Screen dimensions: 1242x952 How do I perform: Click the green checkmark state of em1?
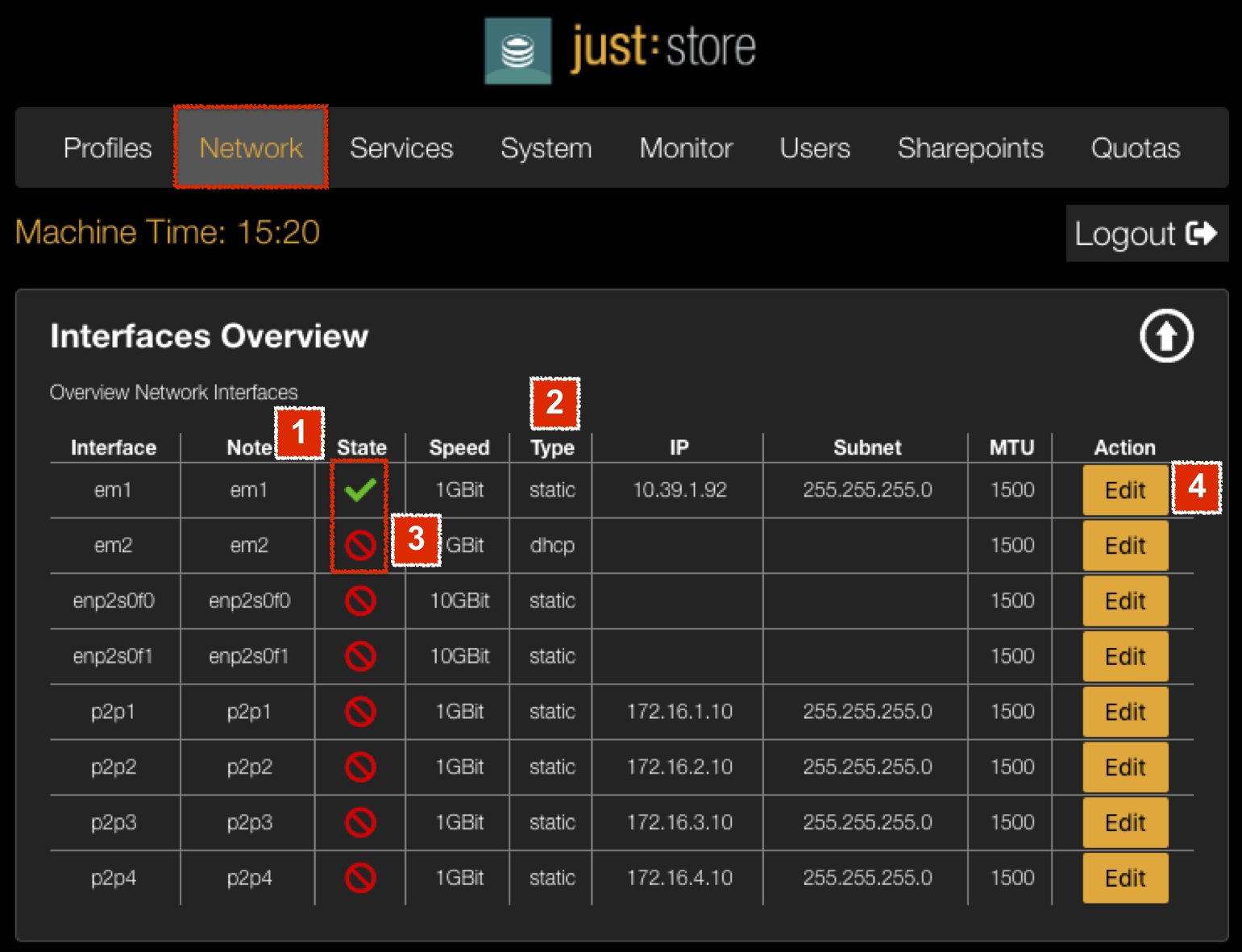click(360, 489)
